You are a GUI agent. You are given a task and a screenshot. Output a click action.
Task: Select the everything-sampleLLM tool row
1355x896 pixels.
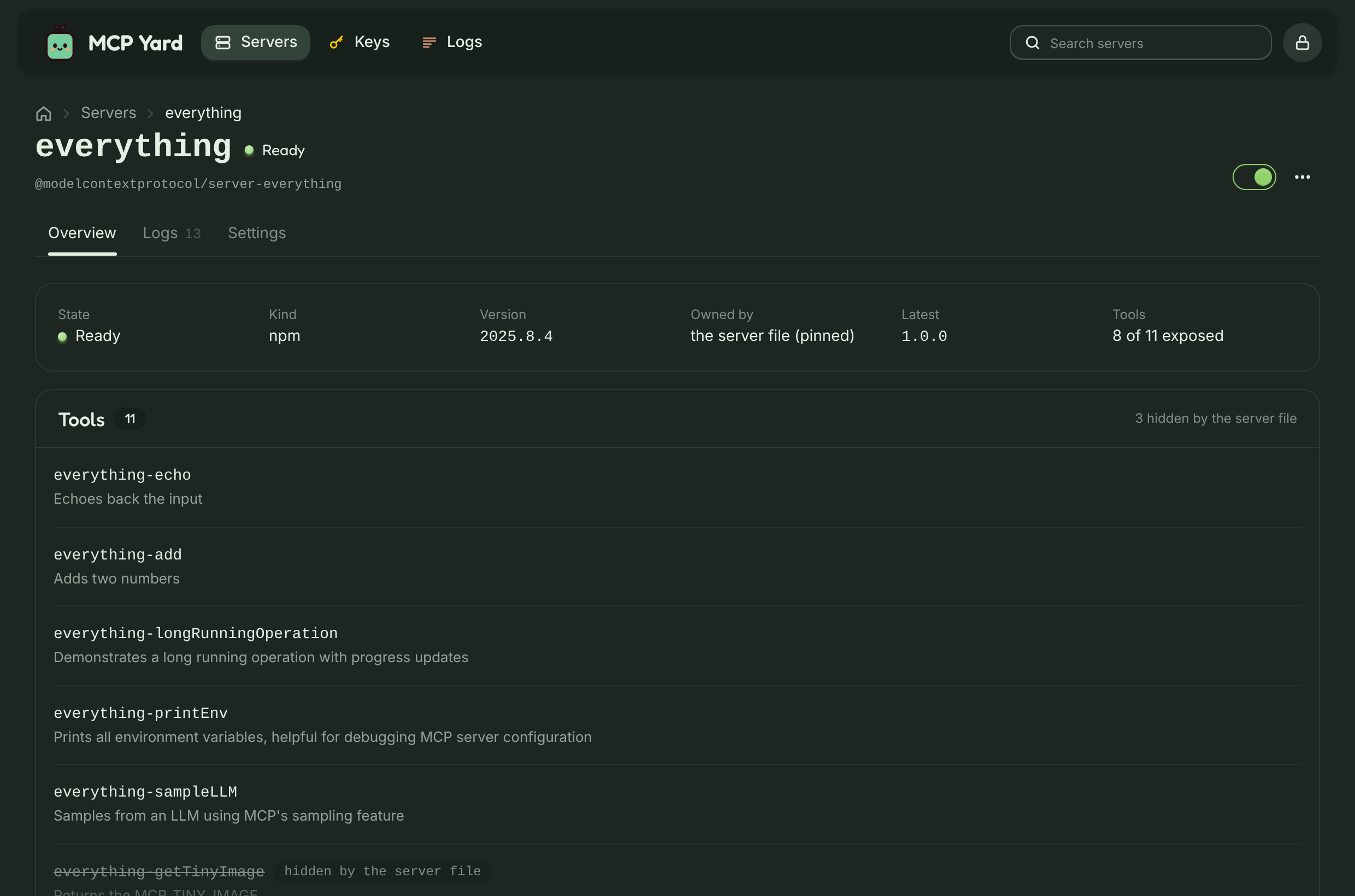(677, 804)
